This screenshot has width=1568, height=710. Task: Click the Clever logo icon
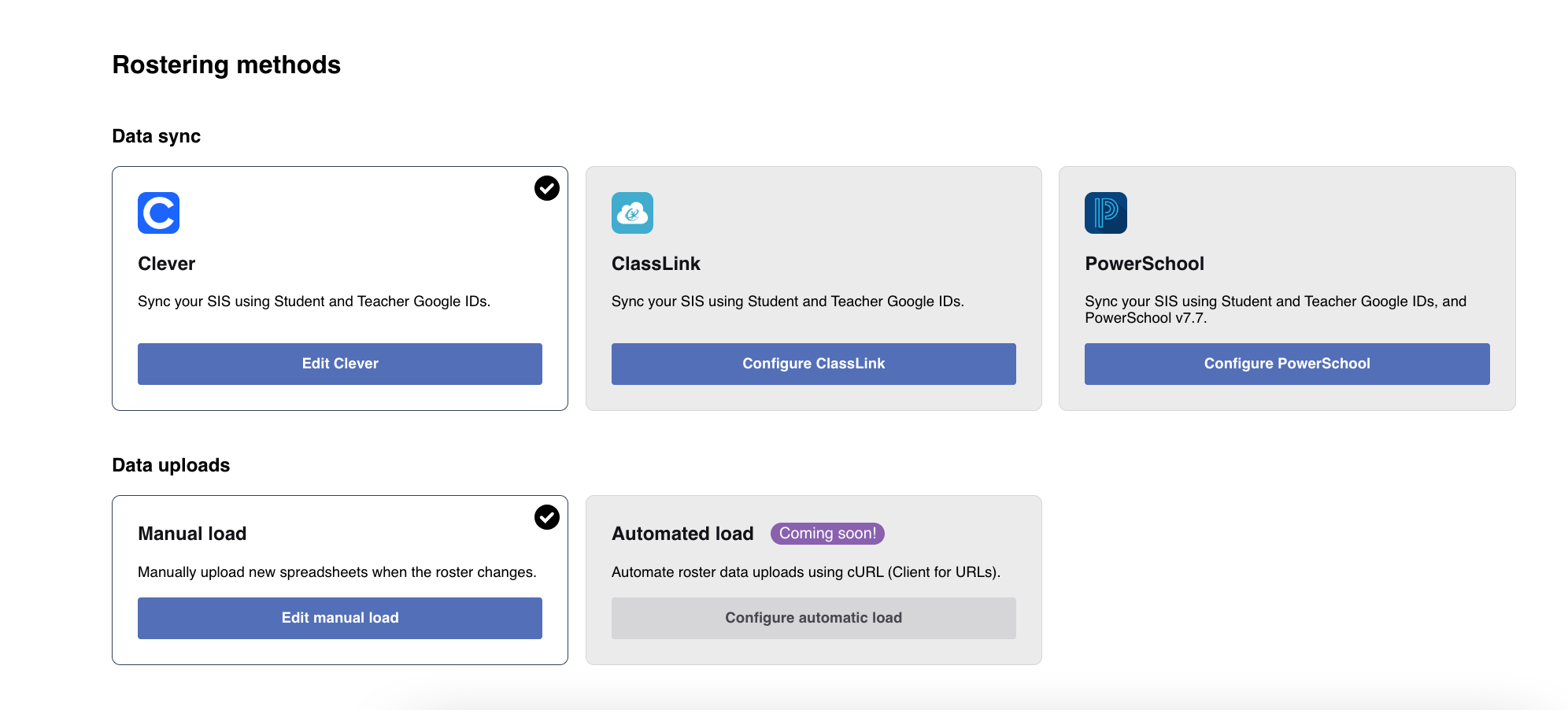pos(158,213)
